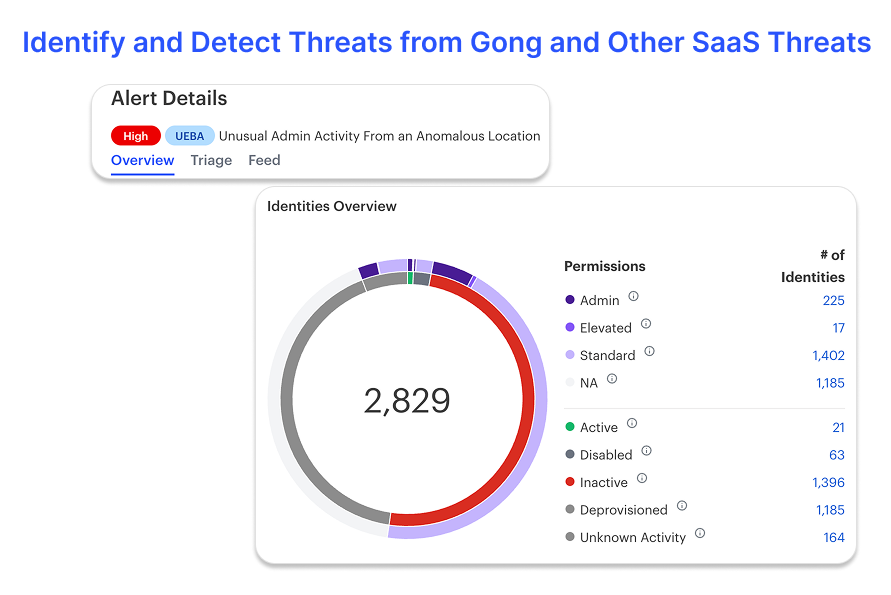Screen dimensions: 891x595
Task: Open the Feed tab
Action: 264,160
